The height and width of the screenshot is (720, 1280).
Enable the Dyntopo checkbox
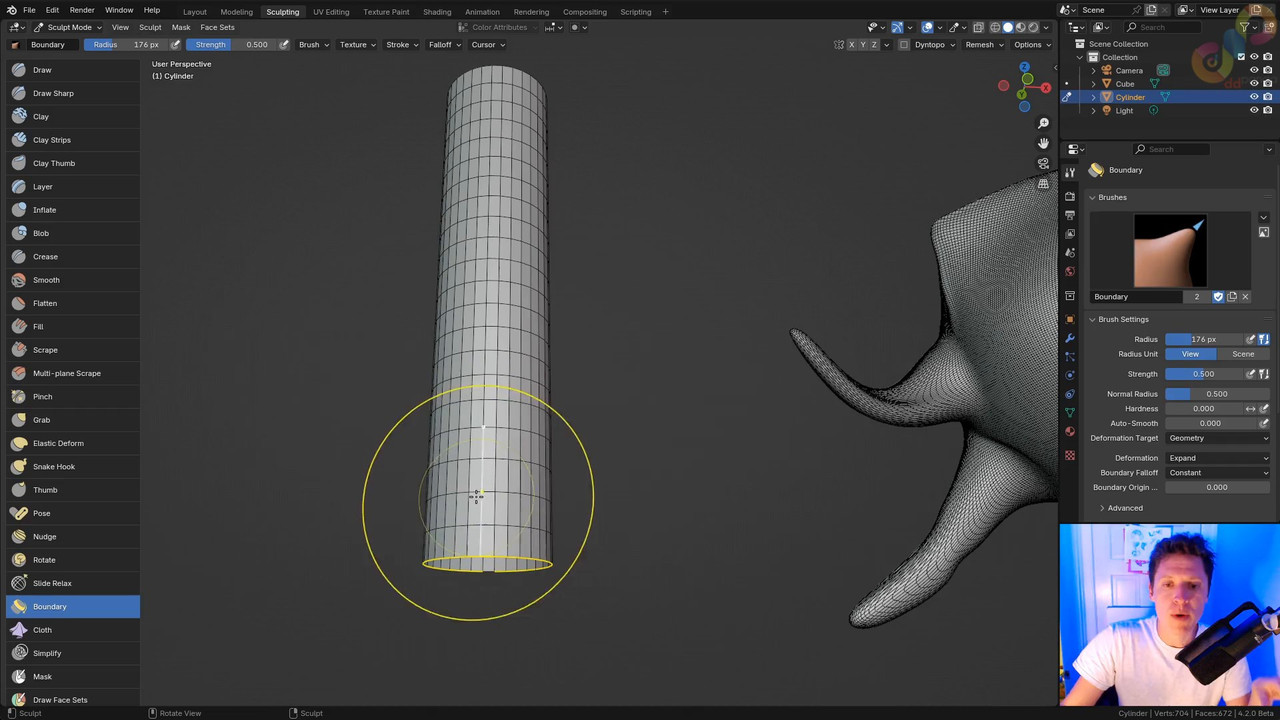[904, 45]
